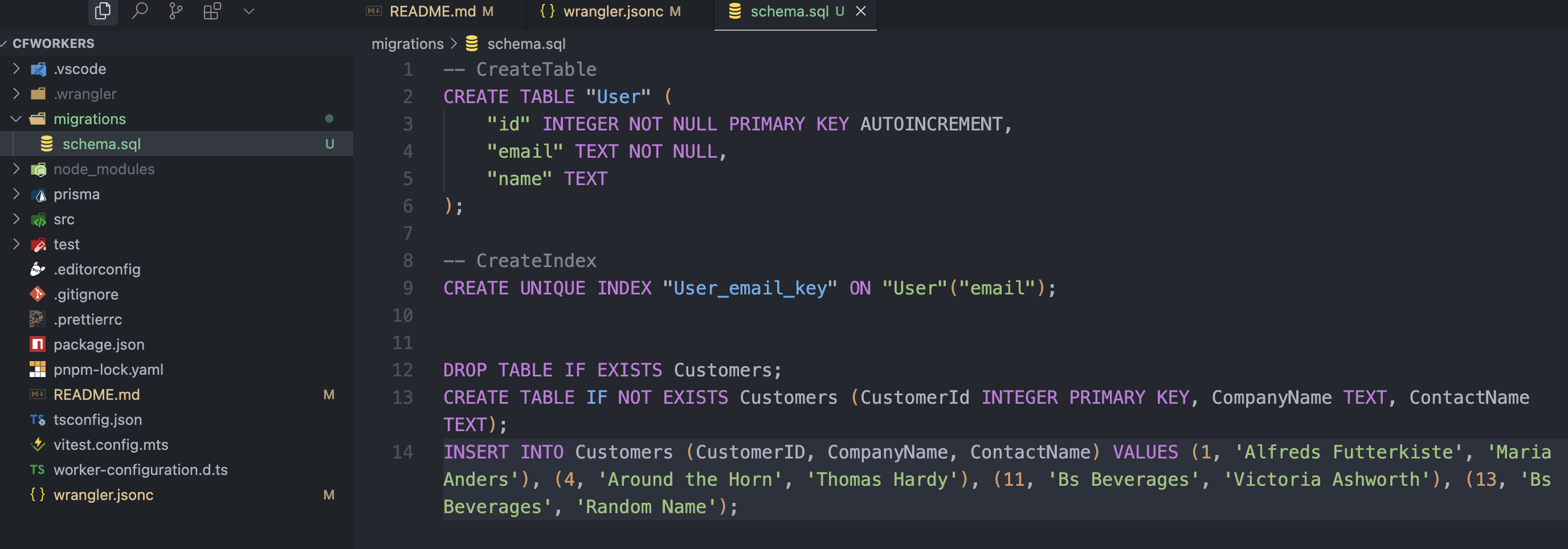Select the prisma folder name

[x=77, y=194]
